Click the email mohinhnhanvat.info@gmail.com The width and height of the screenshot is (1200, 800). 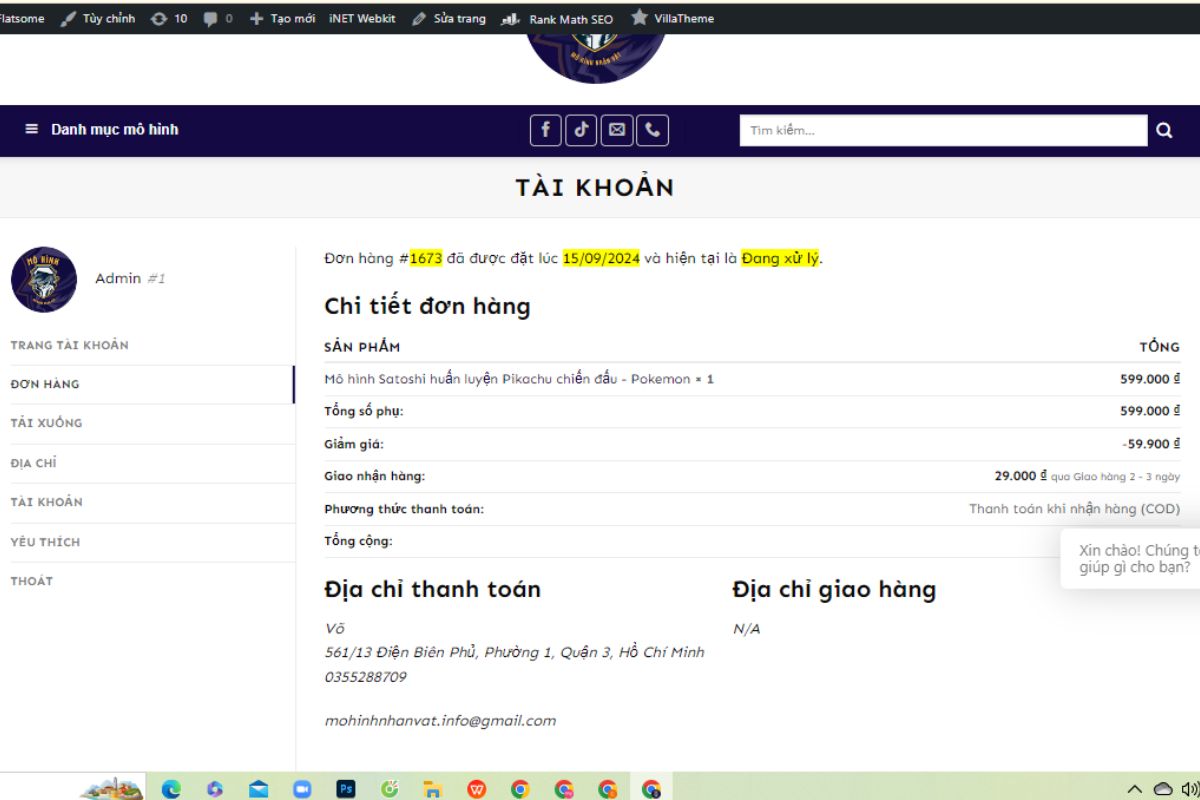440,721
